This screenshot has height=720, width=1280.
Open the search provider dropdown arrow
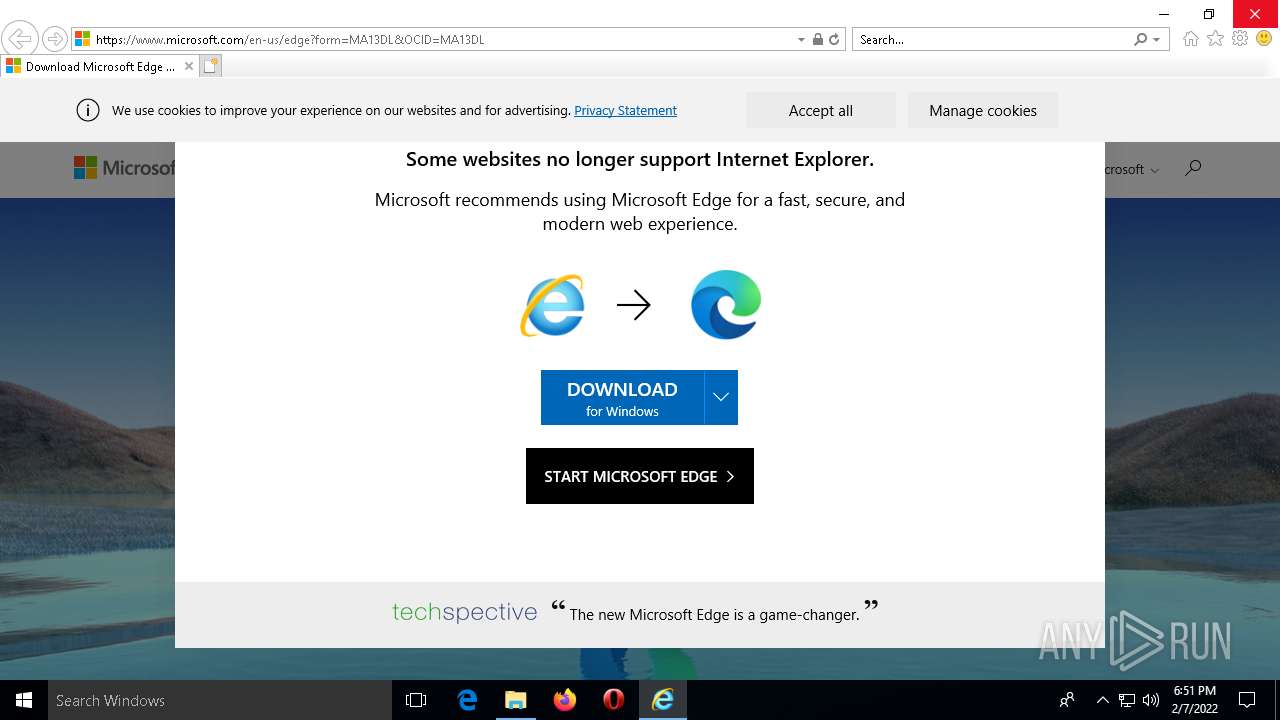tap(1157, 40)
